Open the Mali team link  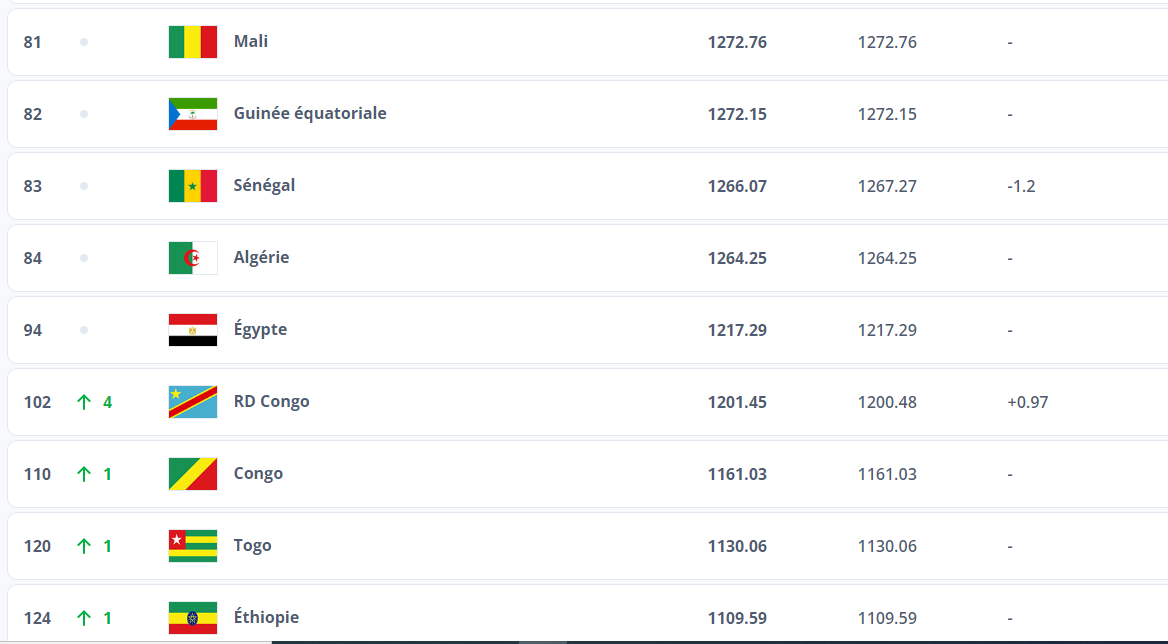[x=251, y=42]
